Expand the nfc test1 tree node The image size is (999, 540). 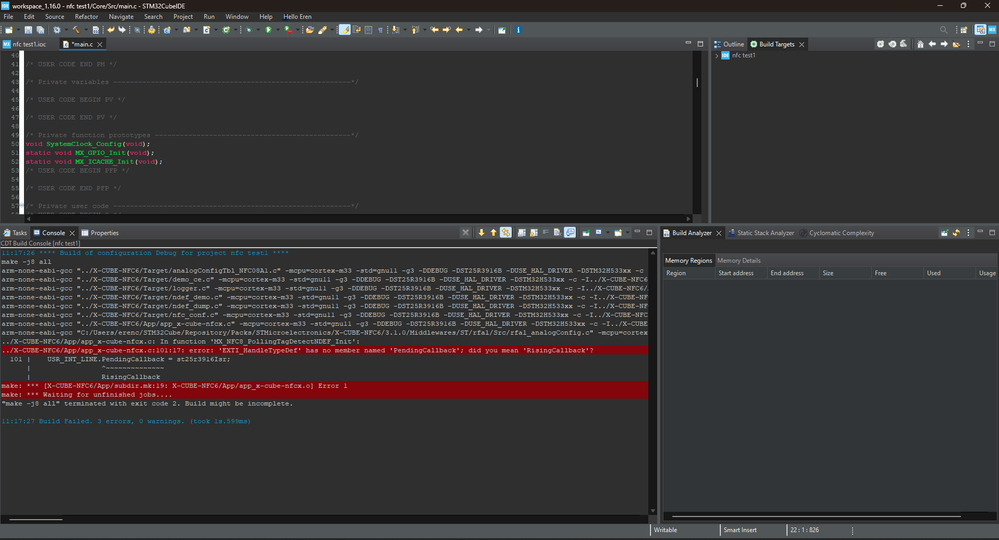click(x=717, y=55)
